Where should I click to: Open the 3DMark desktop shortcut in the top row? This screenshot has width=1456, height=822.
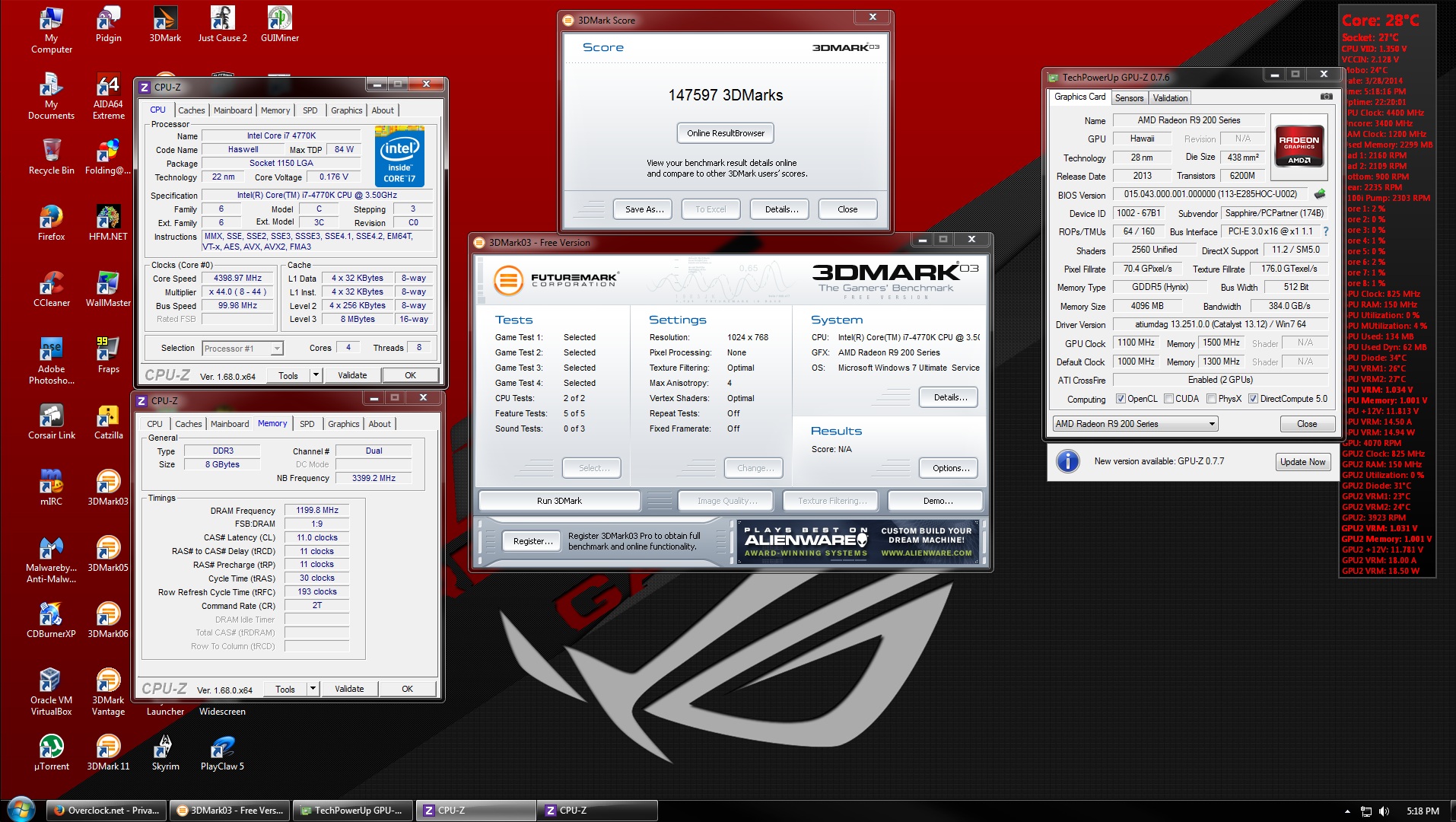pyautogui.click(x=165, y=25)
